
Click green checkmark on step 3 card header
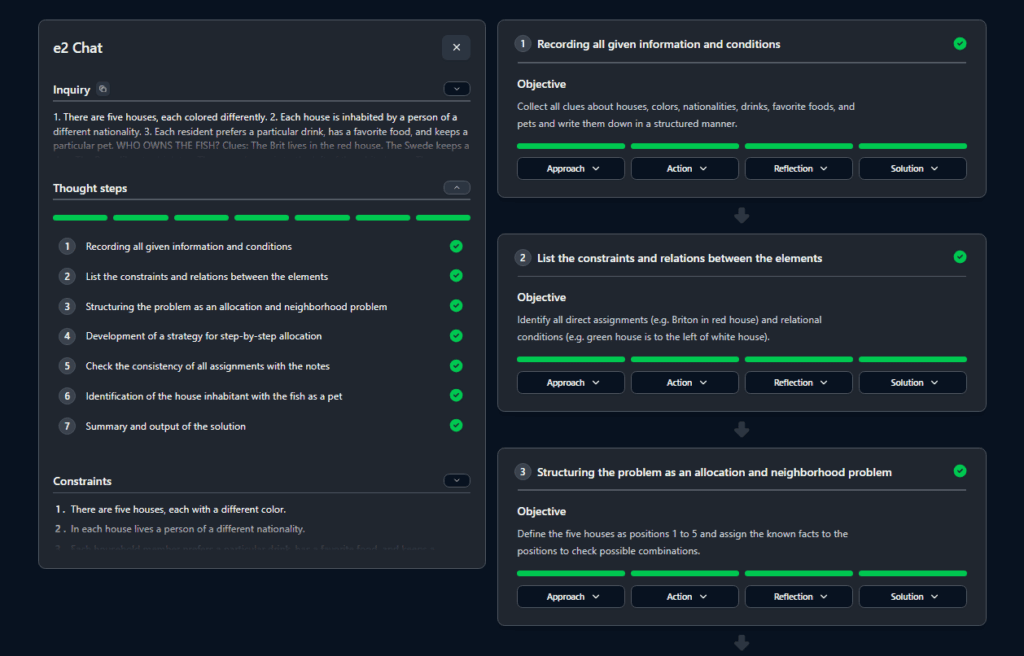[960, 471]
